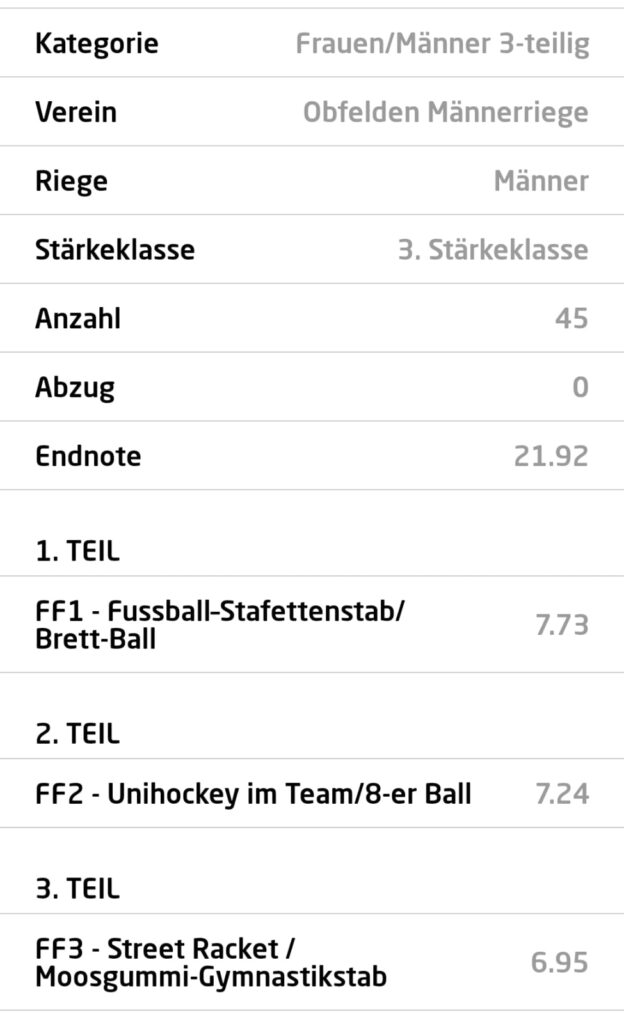
Task: Open the FF1 Fussball-Stafettenstab/Brett-Ball entry
Action: [220, 624]
